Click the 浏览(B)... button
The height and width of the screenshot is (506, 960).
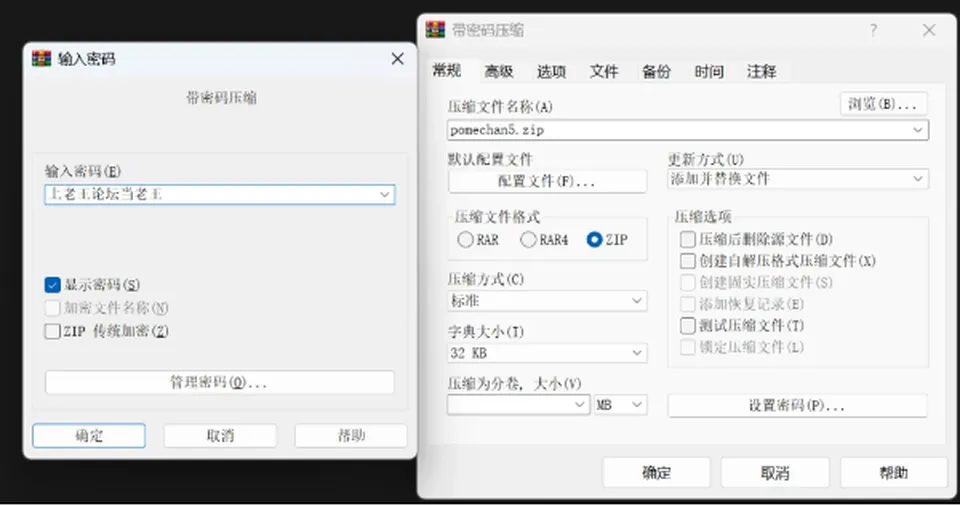(x=883, y=104)
